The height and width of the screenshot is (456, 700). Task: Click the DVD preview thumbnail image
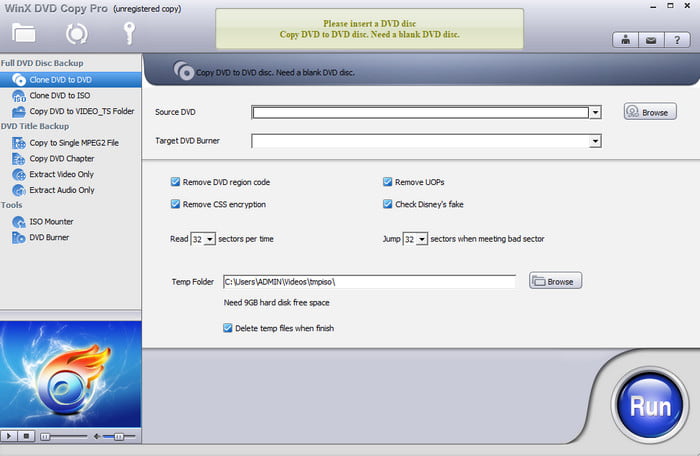[71, 374]
